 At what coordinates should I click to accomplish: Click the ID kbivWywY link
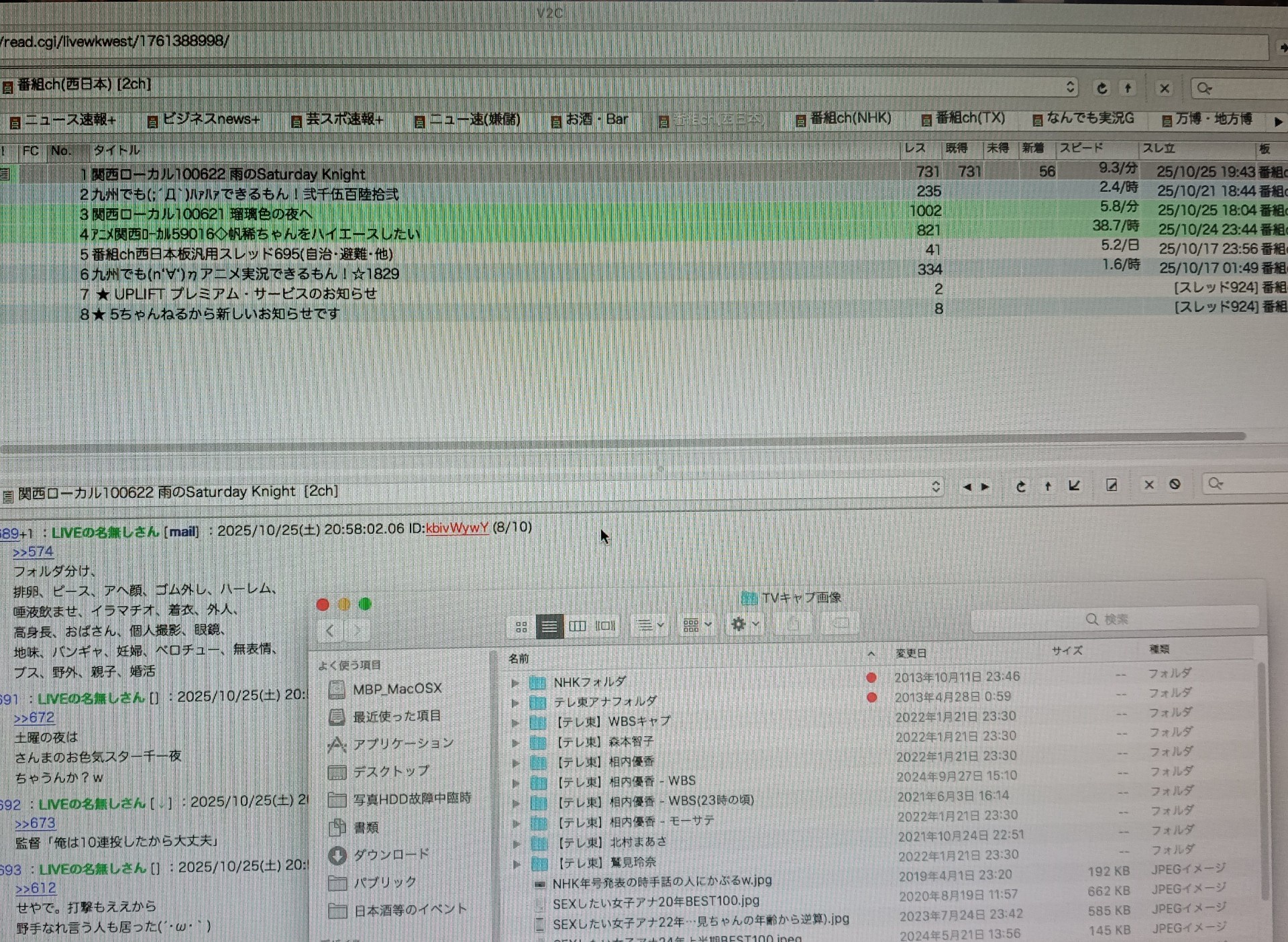(x=457, y=528)
